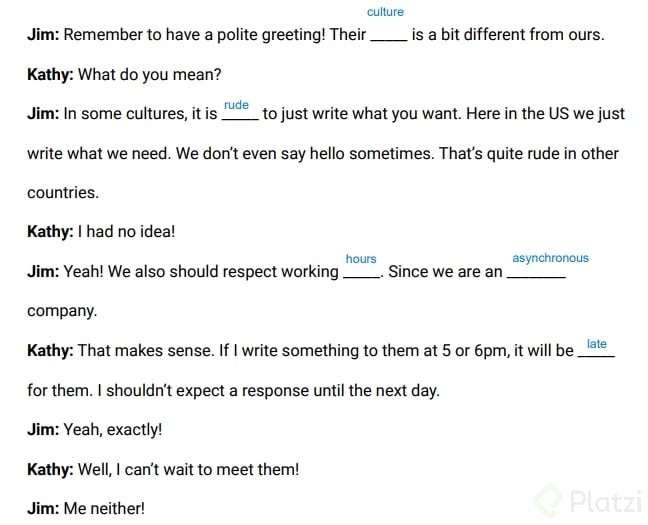Click the blank filled with "rude"
The image size is (648, 525).
[239, 115]
